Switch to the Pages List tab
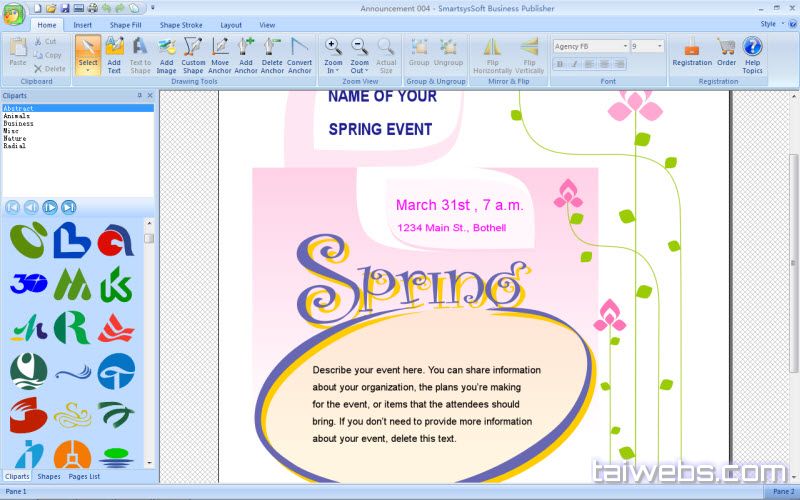The width and height of the screenshot is (800, 500). 83,476
